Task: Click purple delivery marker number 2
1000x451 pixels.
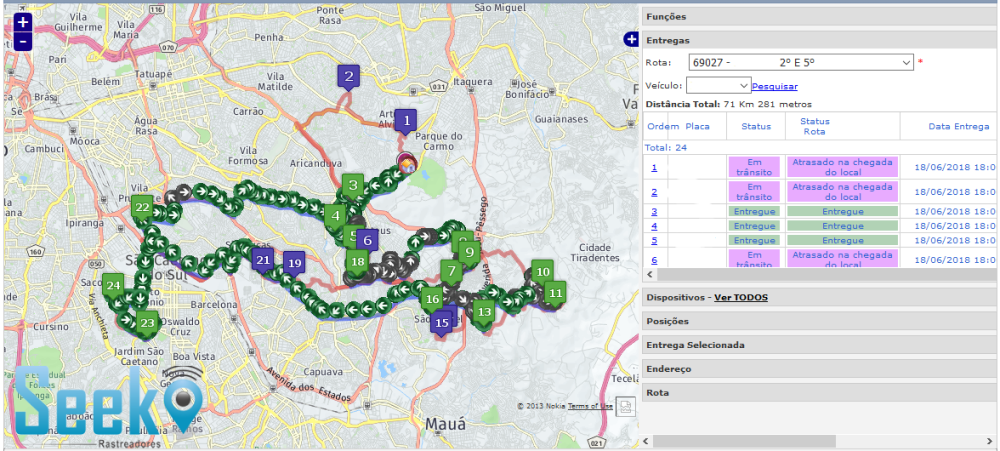Action: point(348,75)
